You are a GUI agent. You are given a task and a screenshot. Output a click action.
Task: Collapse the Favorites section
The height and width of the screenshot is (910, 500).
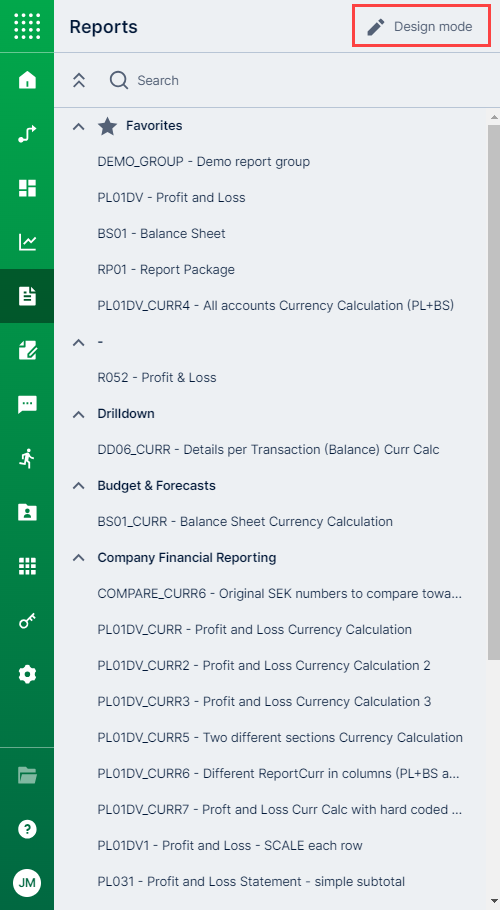[x=78, y=126]
